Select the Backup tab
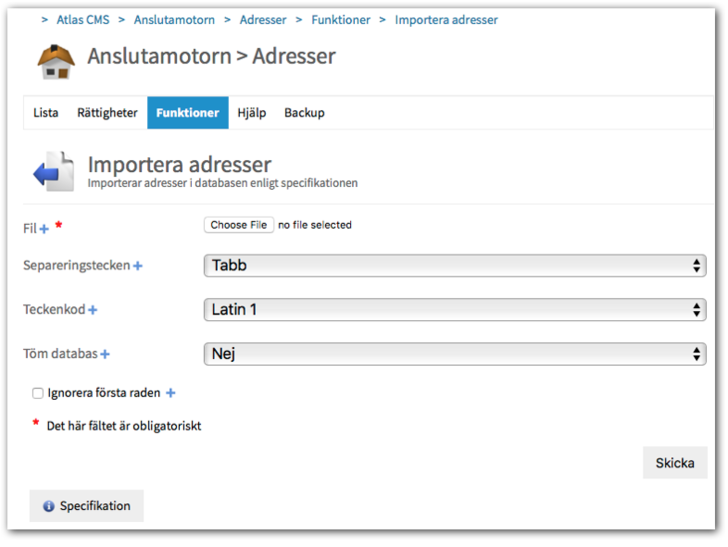Image resolution: width=728 pixels, height=547 pixels. pyautogui.click(x=304, y=113)
